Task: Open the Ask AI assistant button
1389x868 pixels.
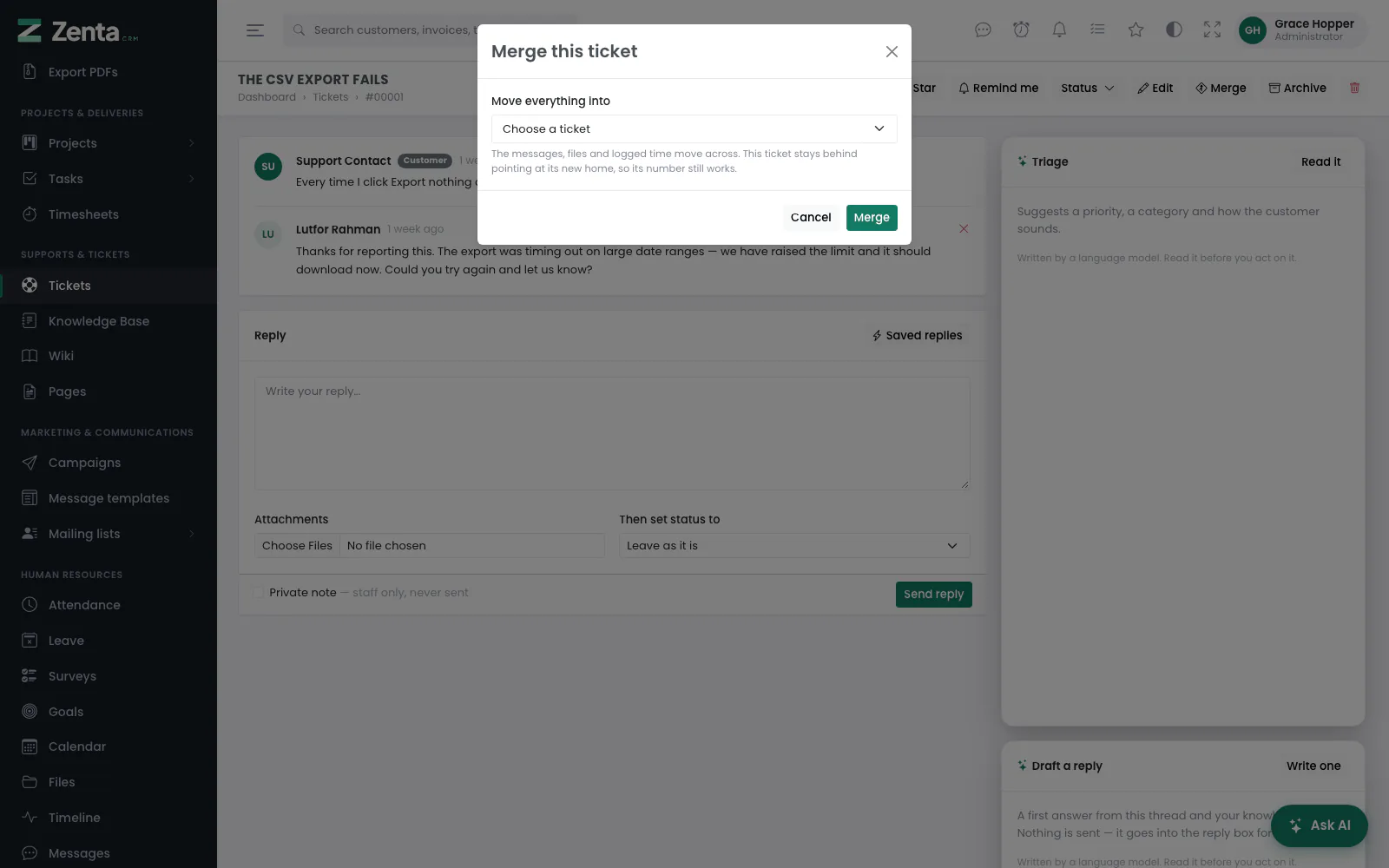Action: 1320,825
